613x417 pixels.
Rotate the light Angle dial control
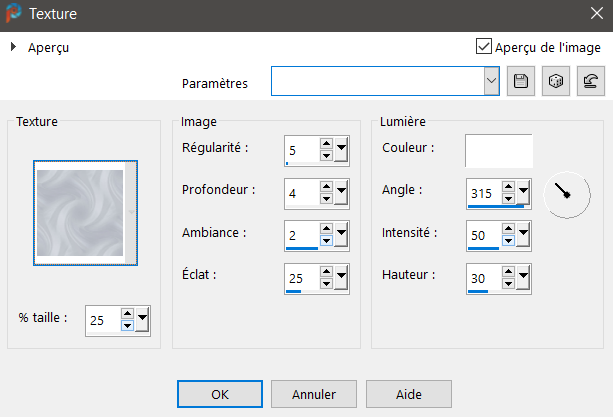566,194
